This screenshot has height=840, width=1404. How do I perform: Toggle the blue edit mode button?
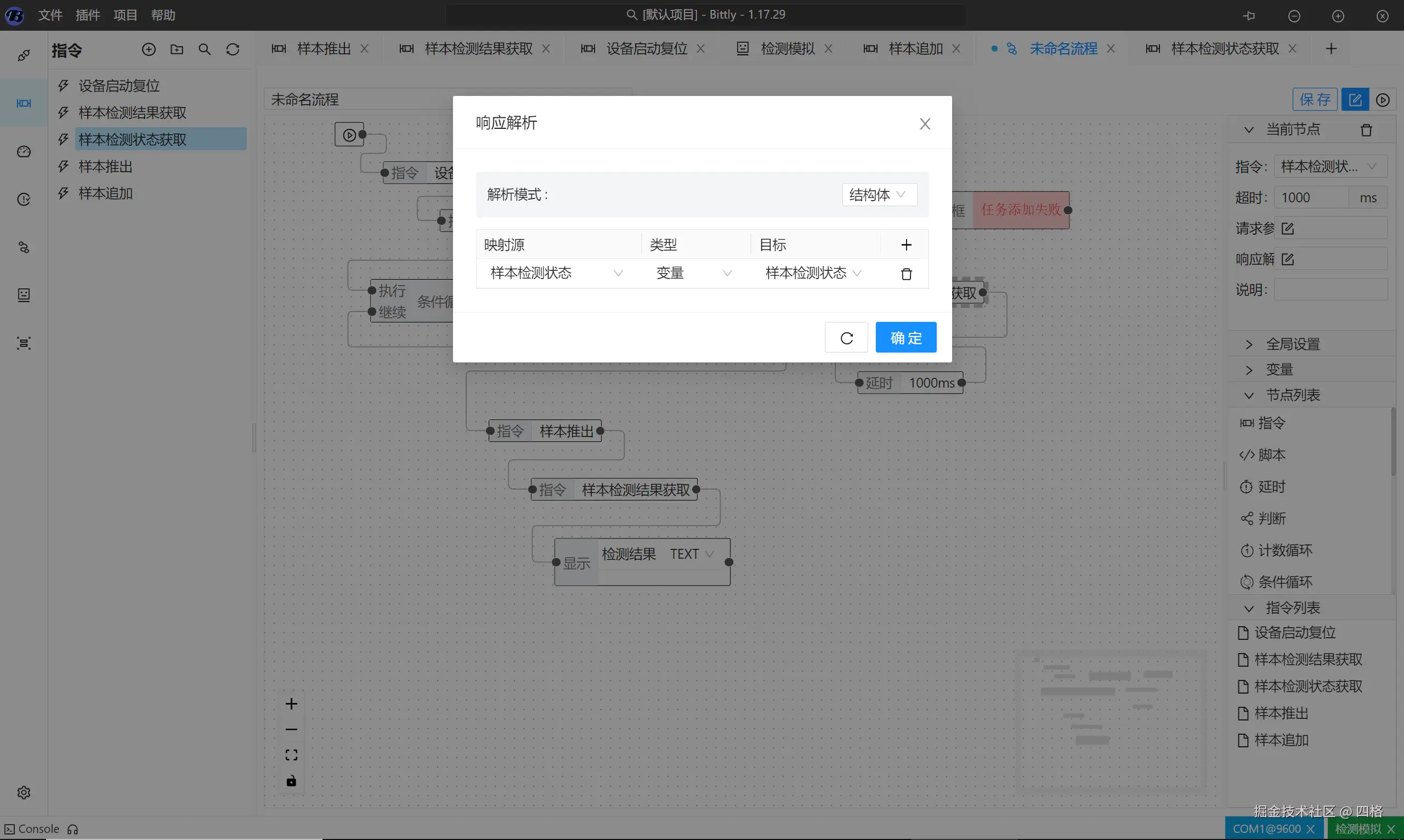pyautogui.click(x=1355, y=100)
